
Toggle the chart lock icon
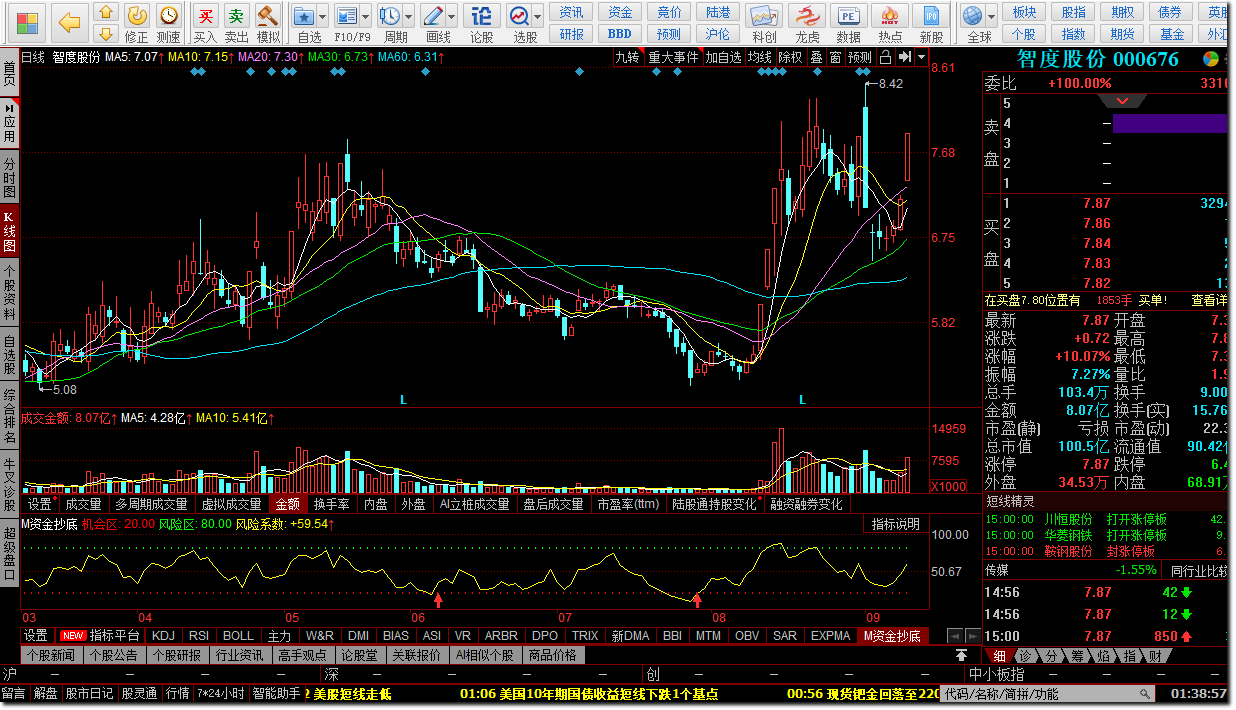pos(885,57)
